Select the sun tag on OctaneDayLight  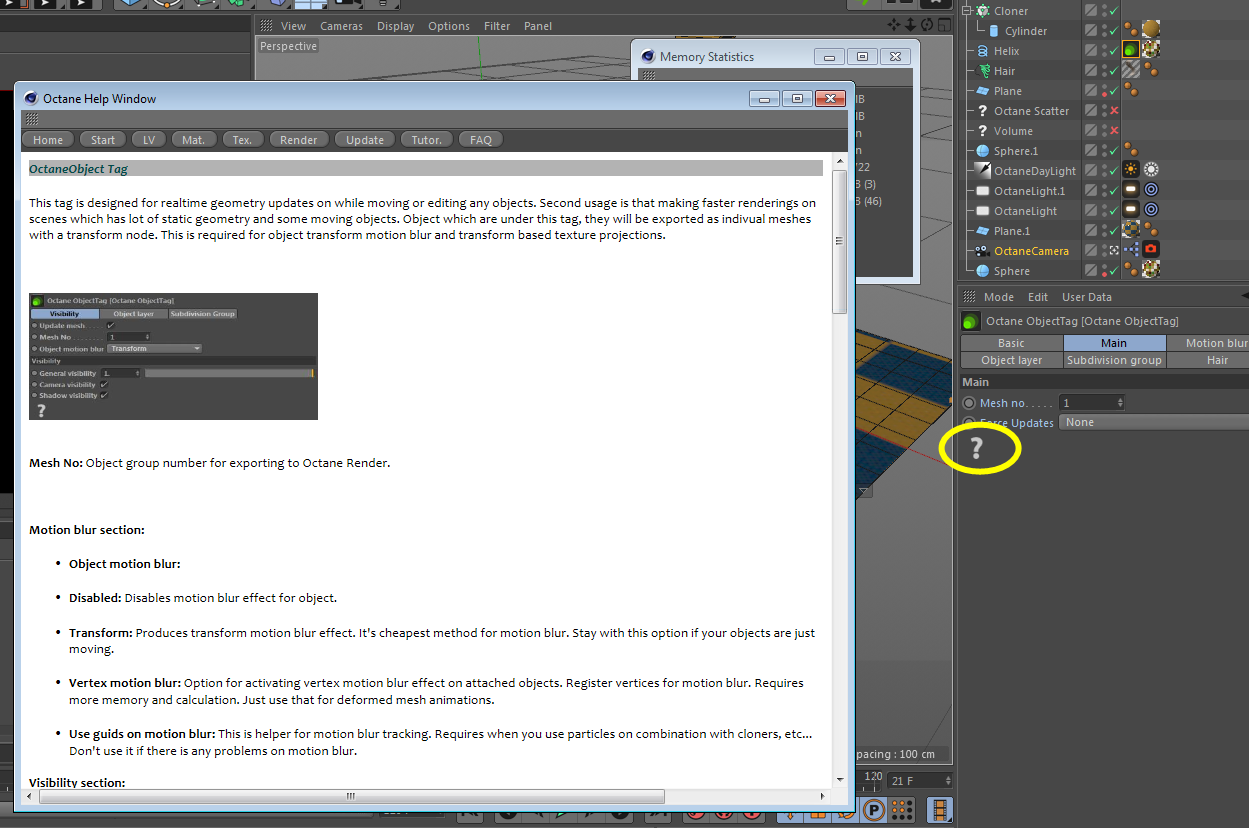click(1131, 170)
